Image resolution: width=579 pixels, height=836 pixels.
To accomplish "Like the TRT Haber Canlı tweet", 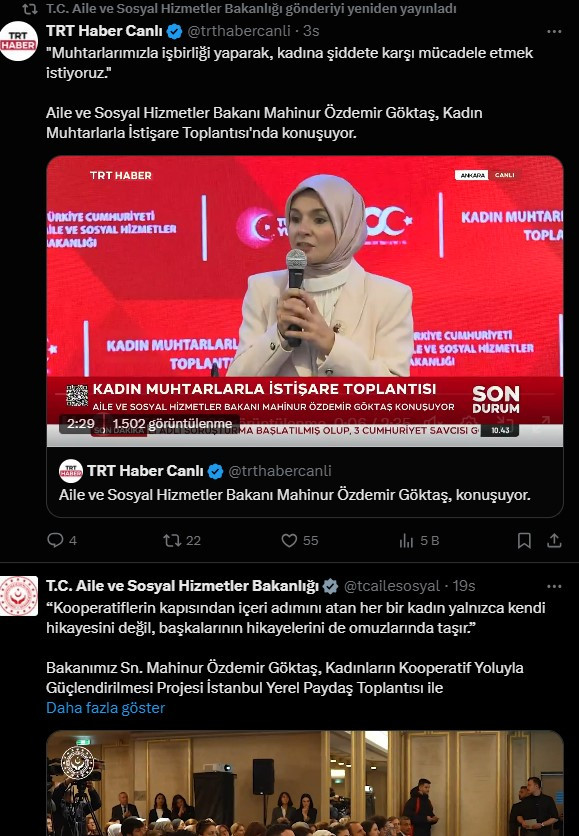I will pyautogui.click(x=289, y=541).
